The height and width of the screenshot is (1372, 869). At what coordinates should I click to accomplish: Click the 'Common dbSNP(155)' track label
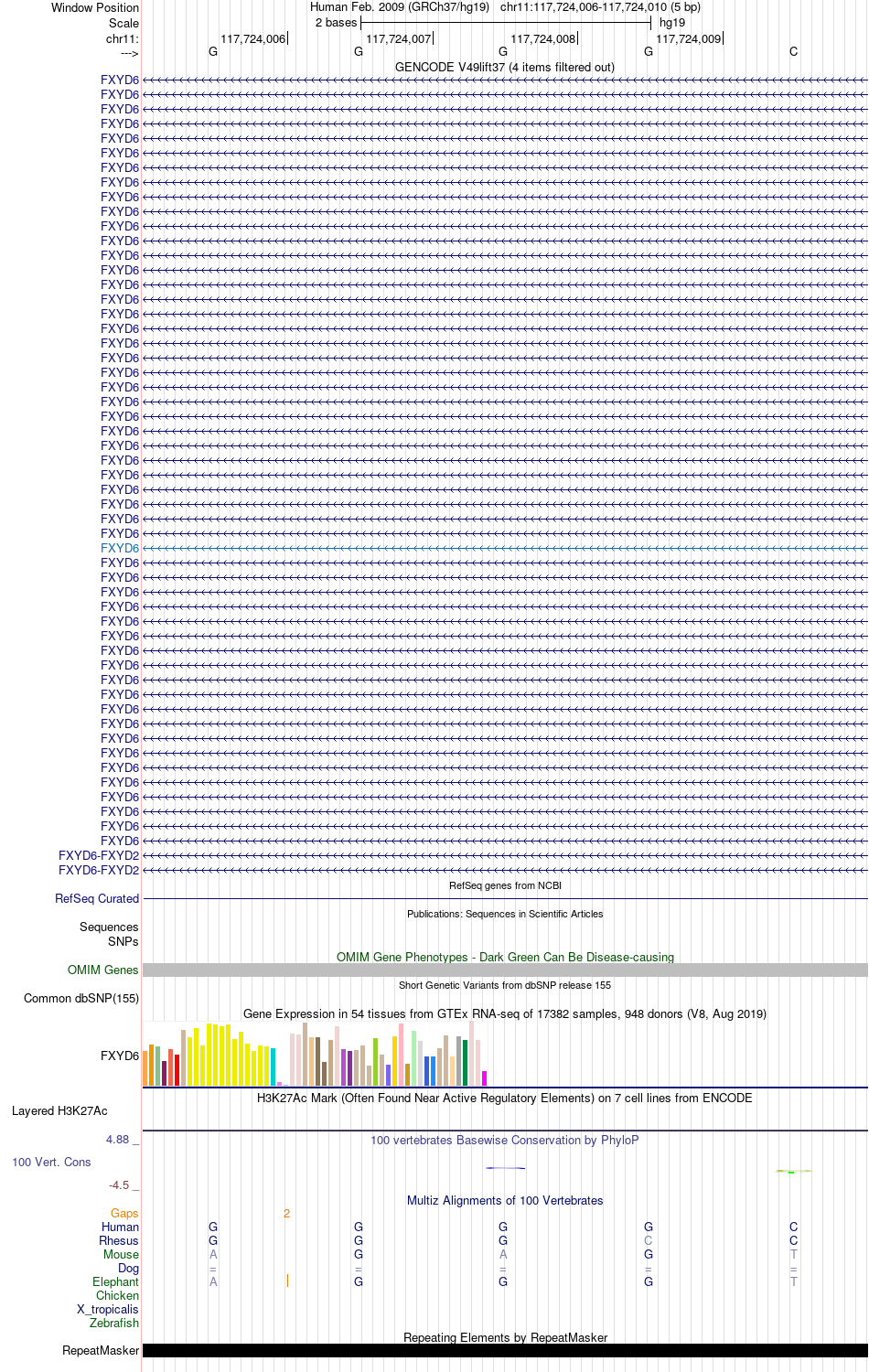(81, 999)
